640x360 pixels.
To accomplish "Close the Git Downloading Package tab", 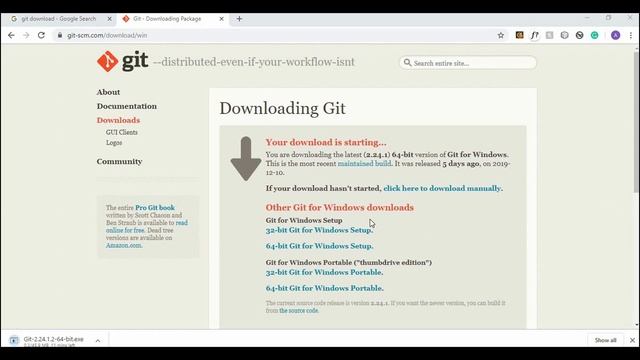I will coord(221,19).
